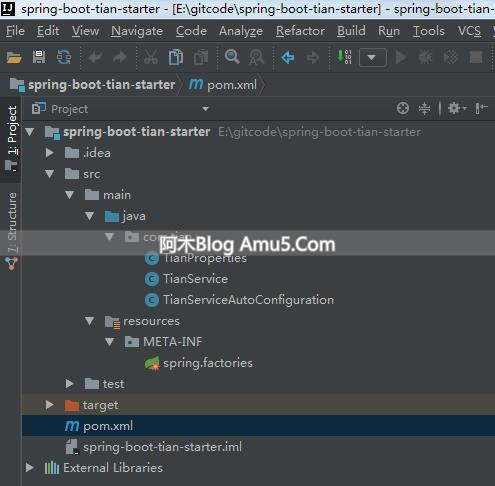Click the Stop square icon
The width and height of the screenshot is (495, 486).
coord(476,57)
